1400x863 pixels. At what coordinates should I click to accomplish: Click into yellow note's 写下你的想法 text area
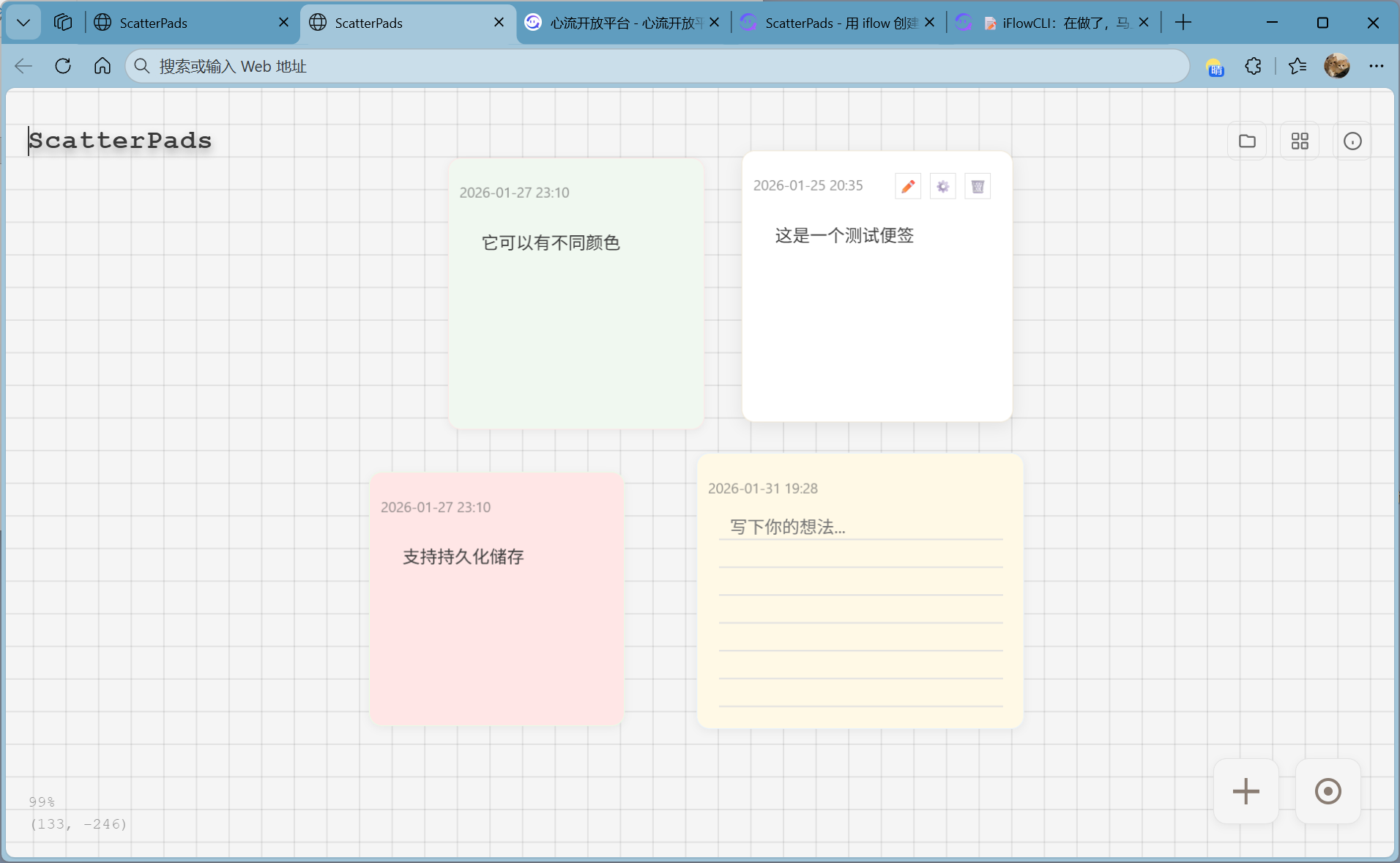[860, 527]
